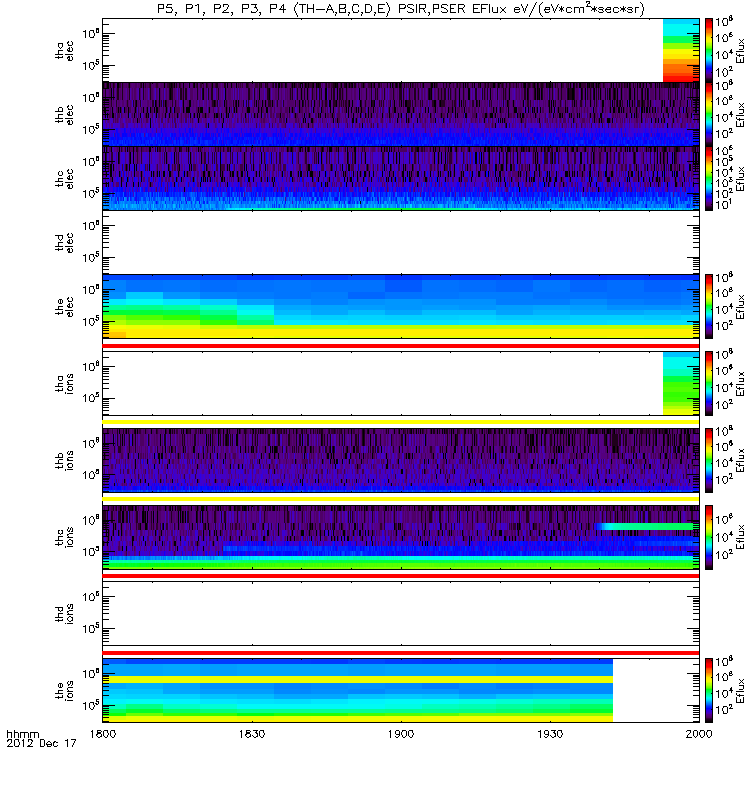Screen dimensions: 750x800
Task: Click the 1800 time tick label
Action: (x=103, y=734)
